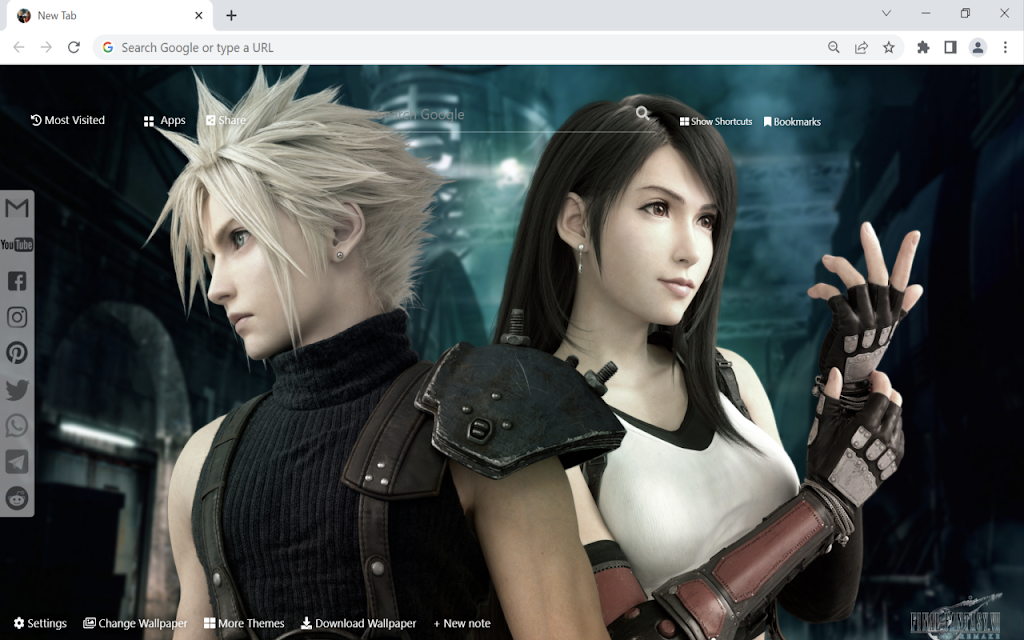The image size is (1024, 640).
Task: Open Facebook from the sidebar
Action: [x=17, y=281]
